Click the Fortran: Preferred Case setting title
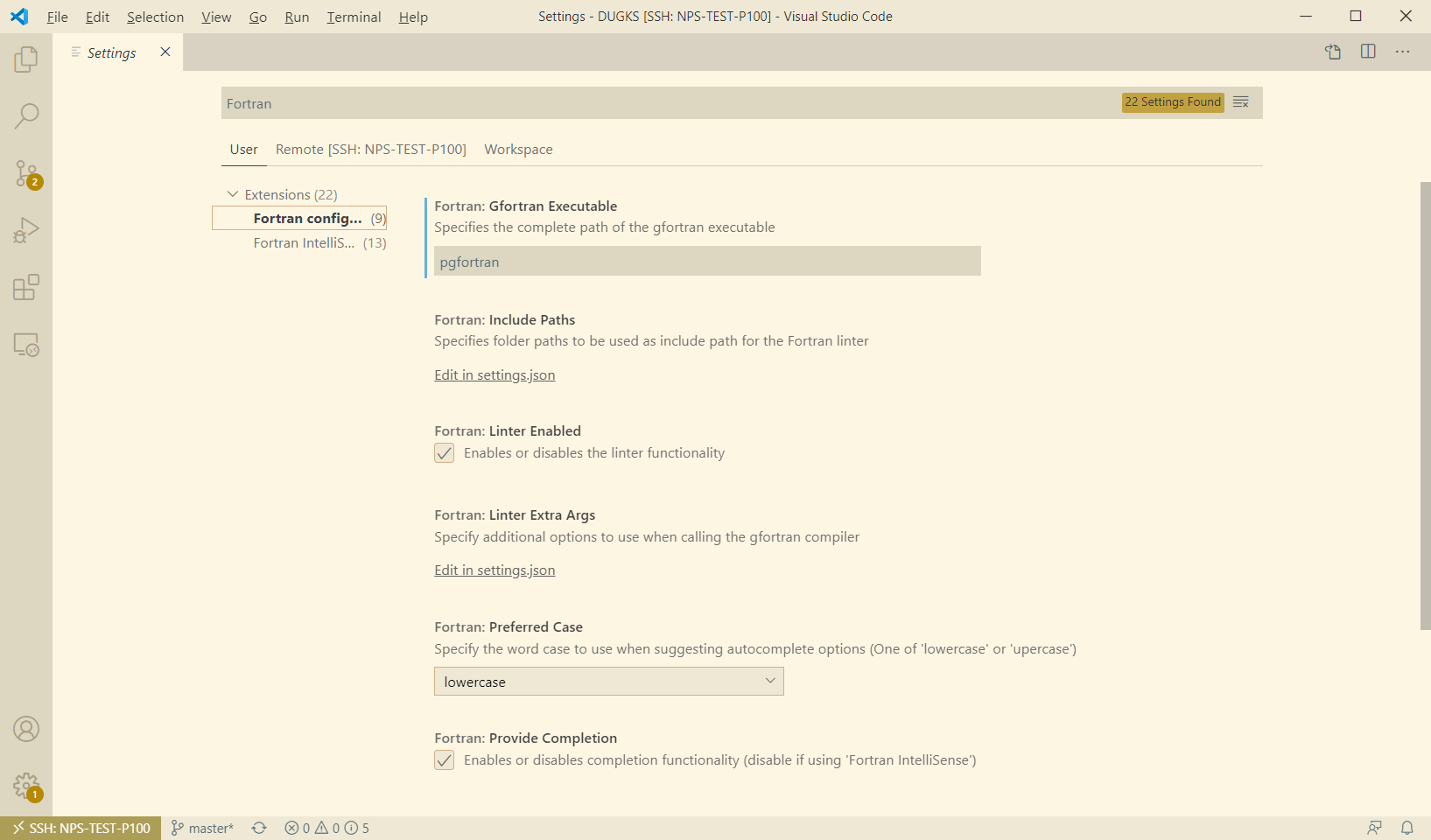 coord(509,627)
